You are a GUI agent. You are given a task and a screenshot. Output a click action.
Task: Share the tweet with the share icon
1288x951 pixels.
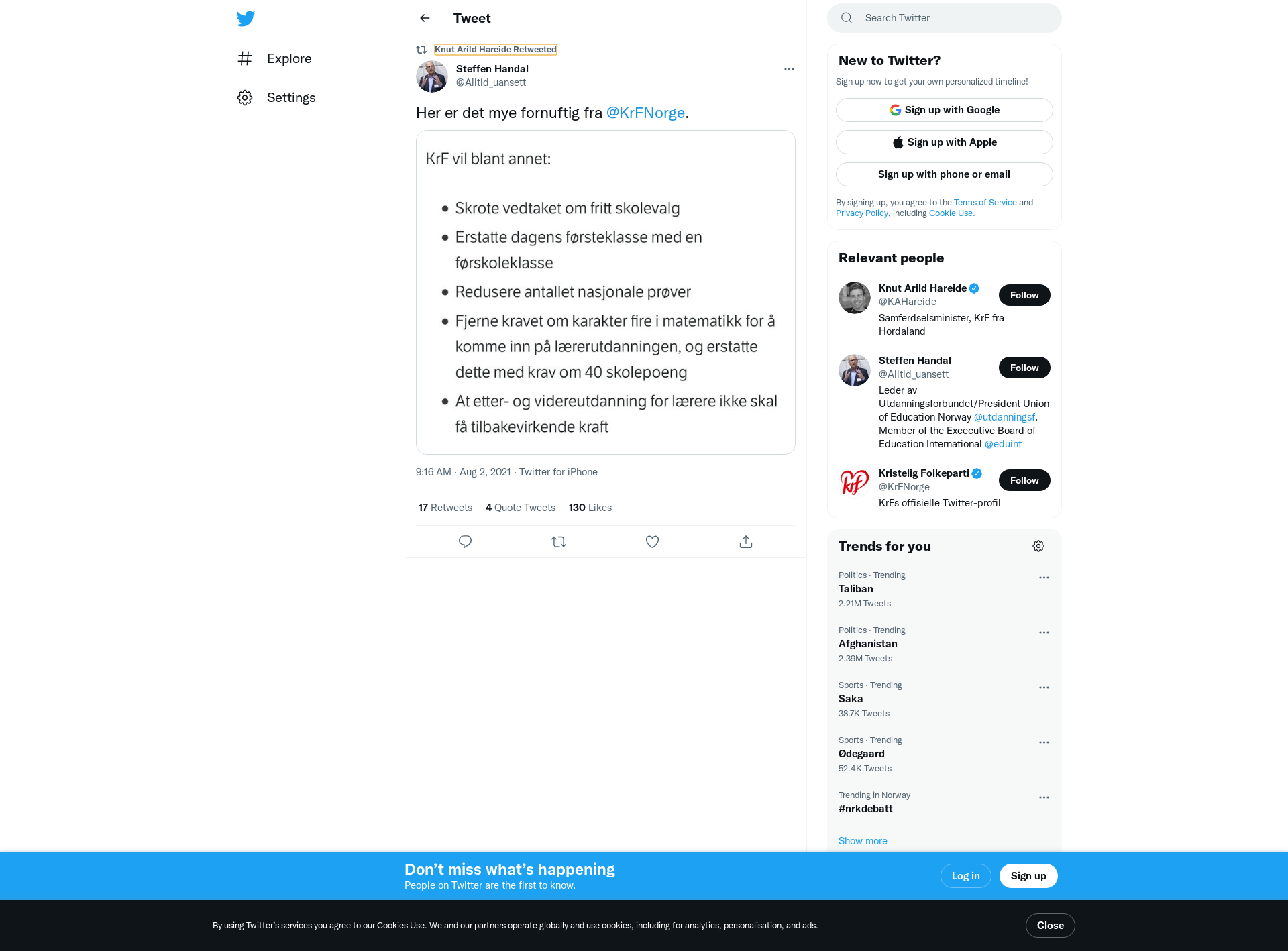point(746,541)
